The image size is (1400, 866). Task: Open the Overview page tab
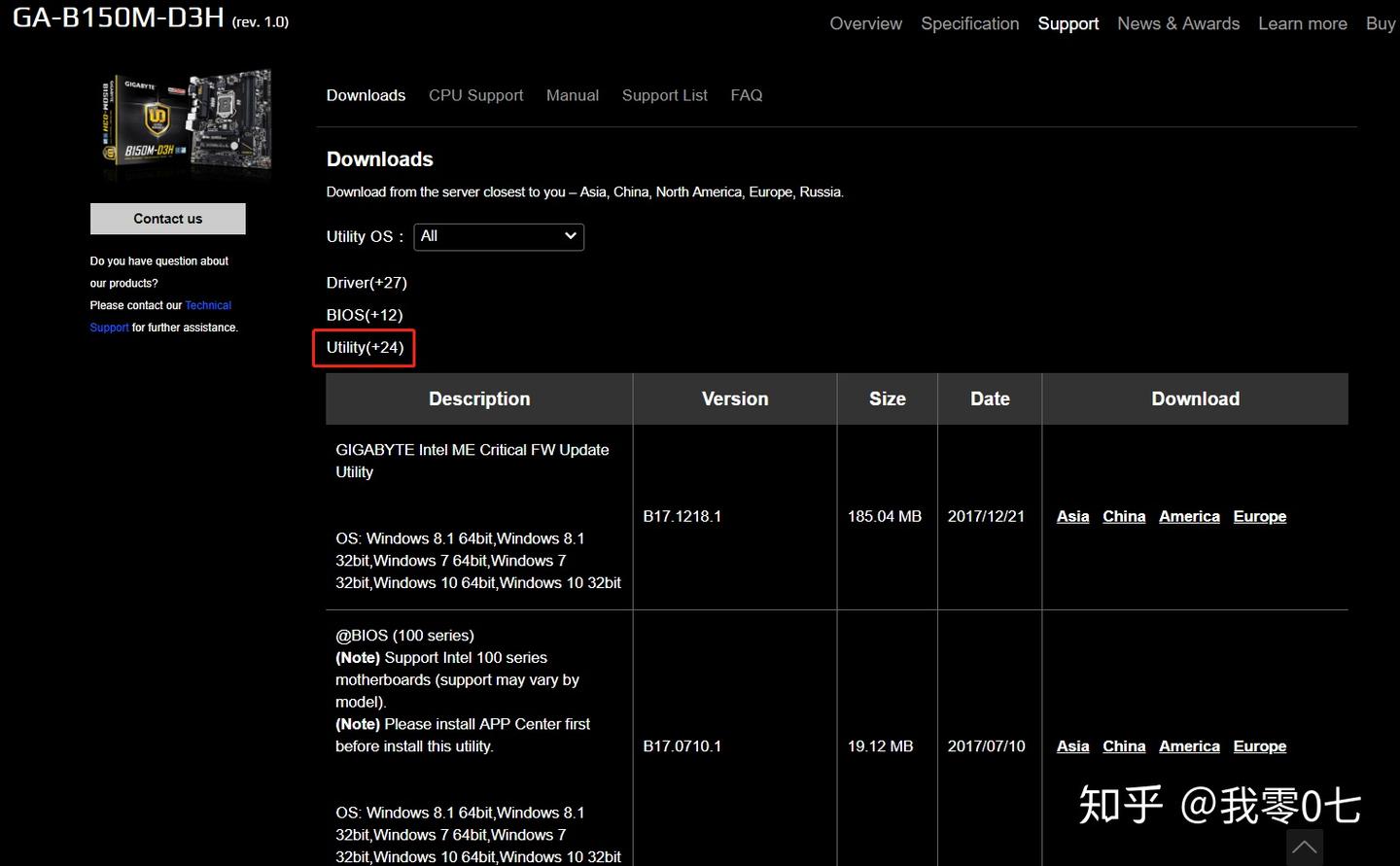pyautogui.click(x=865, y=23)
